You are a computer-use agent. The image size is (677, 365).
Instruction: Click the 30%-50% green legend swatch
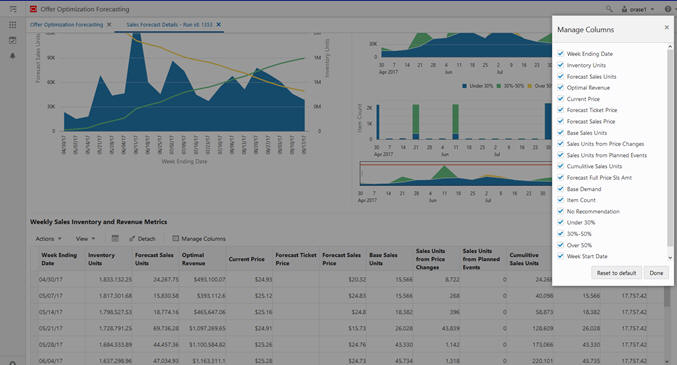point(499,86)
